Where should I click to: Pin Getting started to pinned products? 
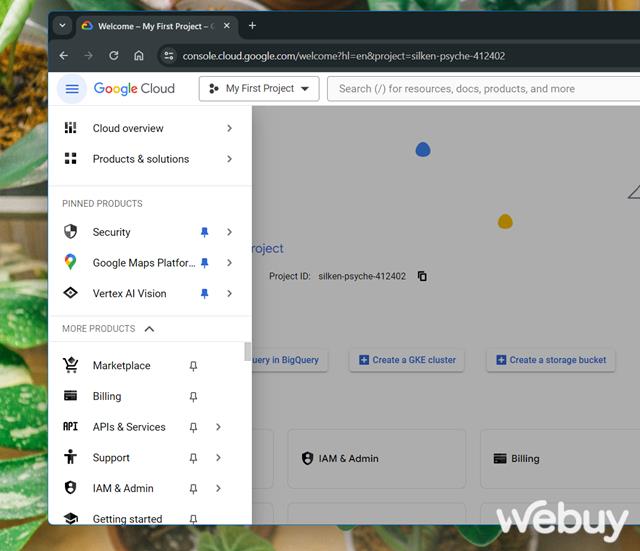(x=193, y=519)
